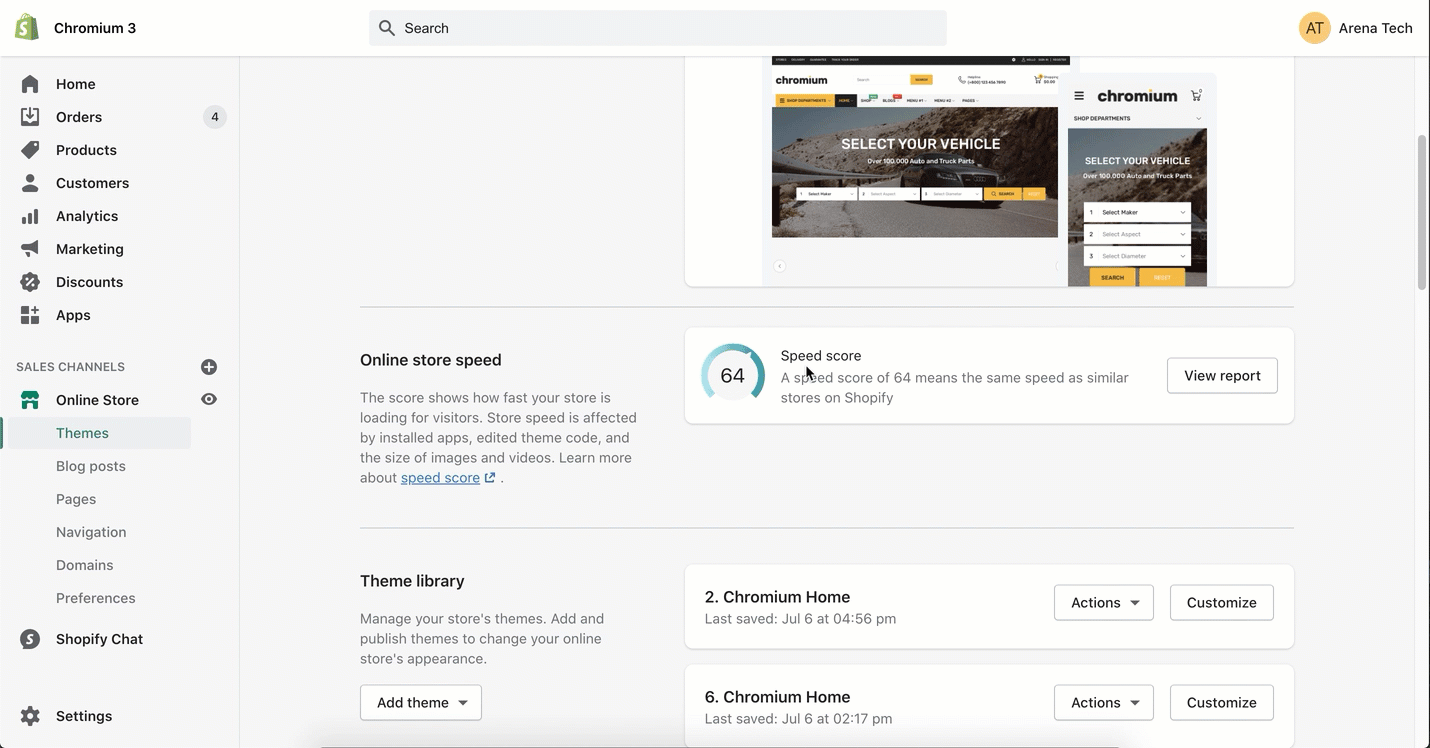Click the Apps grid icon
This screenshot has height=748, width=1430.
pyautogui.click(x=30, y=315)
